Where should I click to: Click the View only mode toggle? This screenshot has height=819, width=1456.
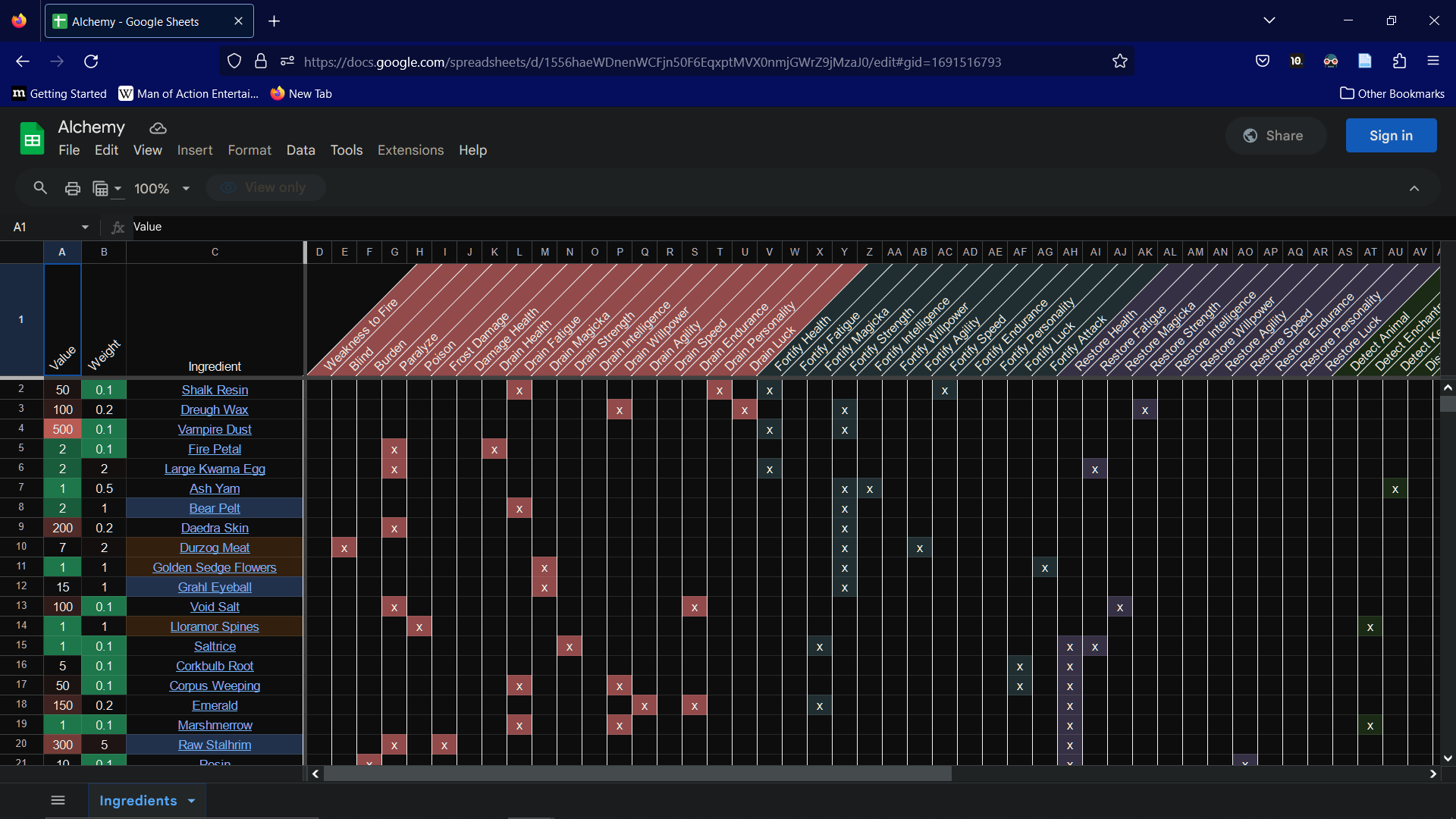click(266, 187)
